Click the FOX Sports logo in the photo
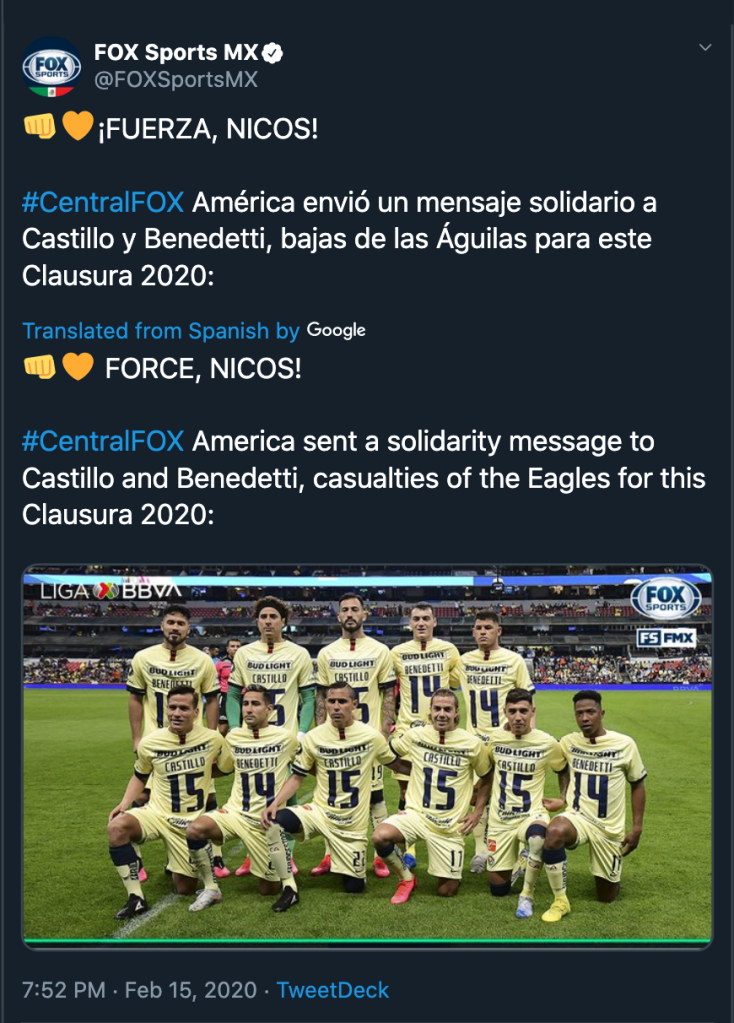Image resolution: width=734 pixels, height=1023 pixels. coord(665,597)
